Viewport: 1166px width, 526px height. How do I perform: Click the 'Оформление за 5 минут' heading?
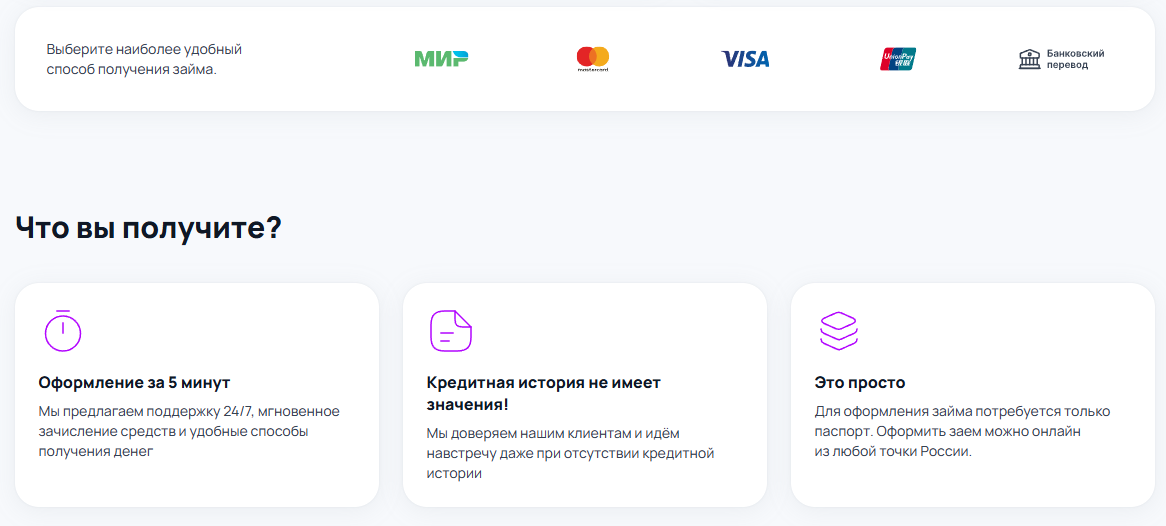134,382
